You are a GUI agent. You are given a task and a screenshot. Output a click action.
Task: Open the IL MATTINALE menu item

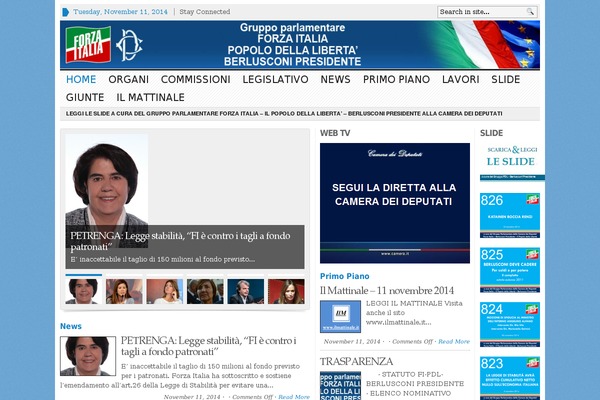click(150, 97)
